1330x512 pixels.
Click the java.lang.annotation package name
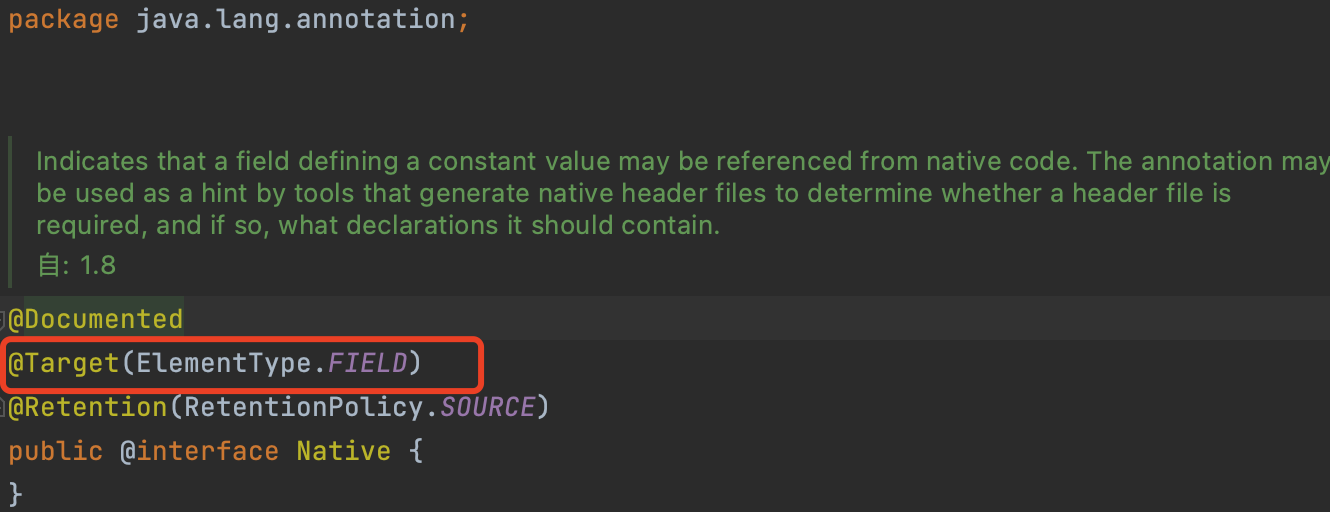(x=295, y=20)
